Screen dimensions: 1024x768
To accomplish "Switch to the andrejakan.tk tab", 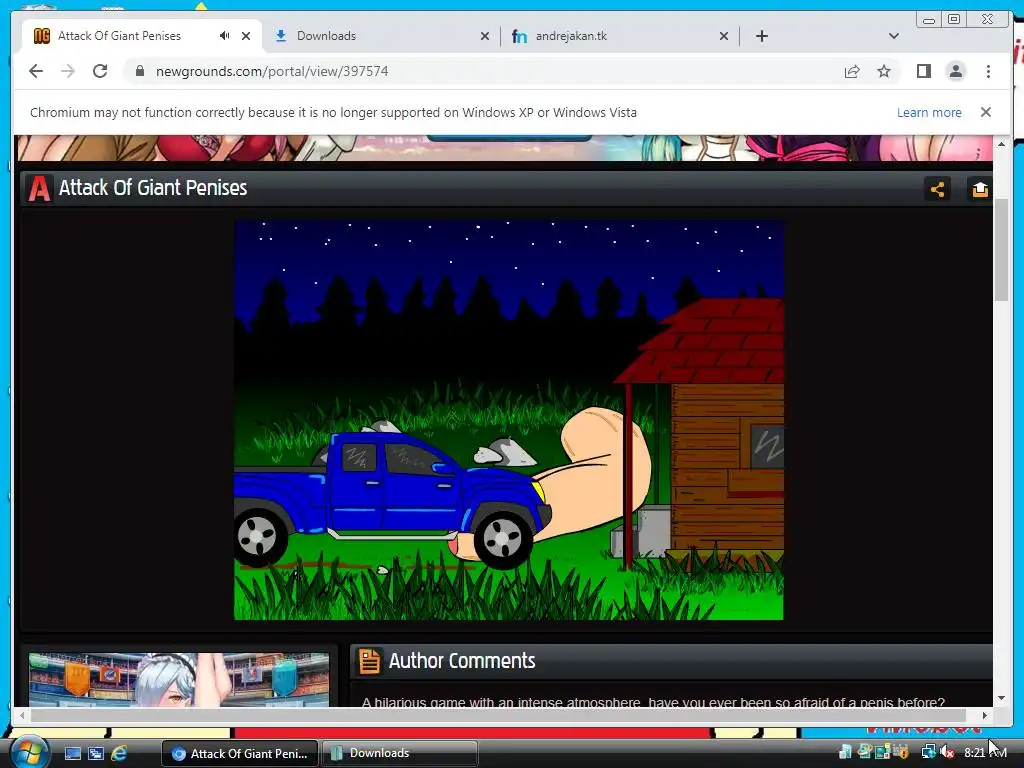I will [x=620, y=36].
